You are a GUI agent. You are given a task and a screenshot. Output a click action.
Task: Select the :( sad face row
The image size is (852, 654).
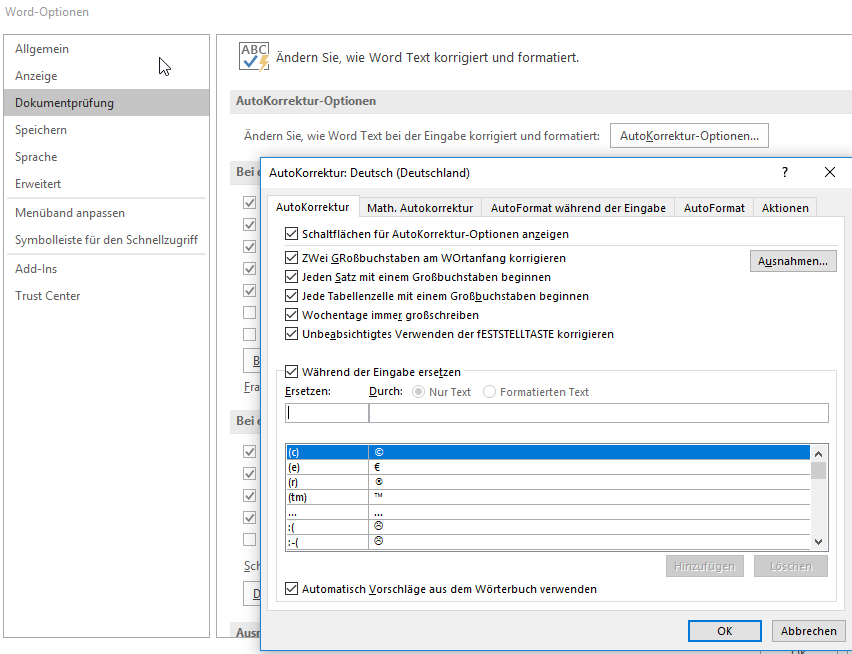(x=548, y=526)
